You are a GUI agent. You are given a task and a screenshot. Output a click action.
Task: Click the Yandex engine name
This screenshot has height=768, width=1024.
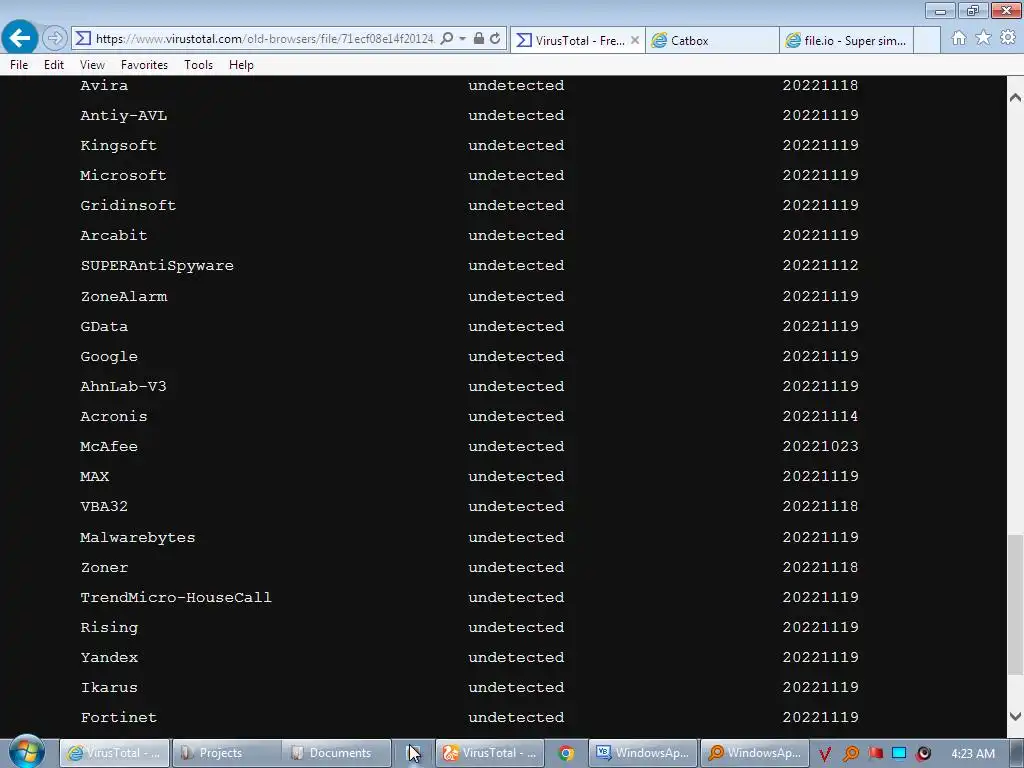point(108,658)
